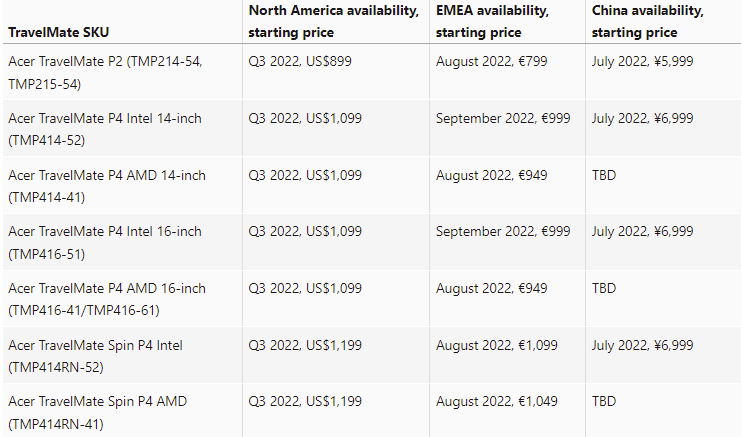
Task: Click TBD in the Spin P4 AMD row
Action: point(604,401)
